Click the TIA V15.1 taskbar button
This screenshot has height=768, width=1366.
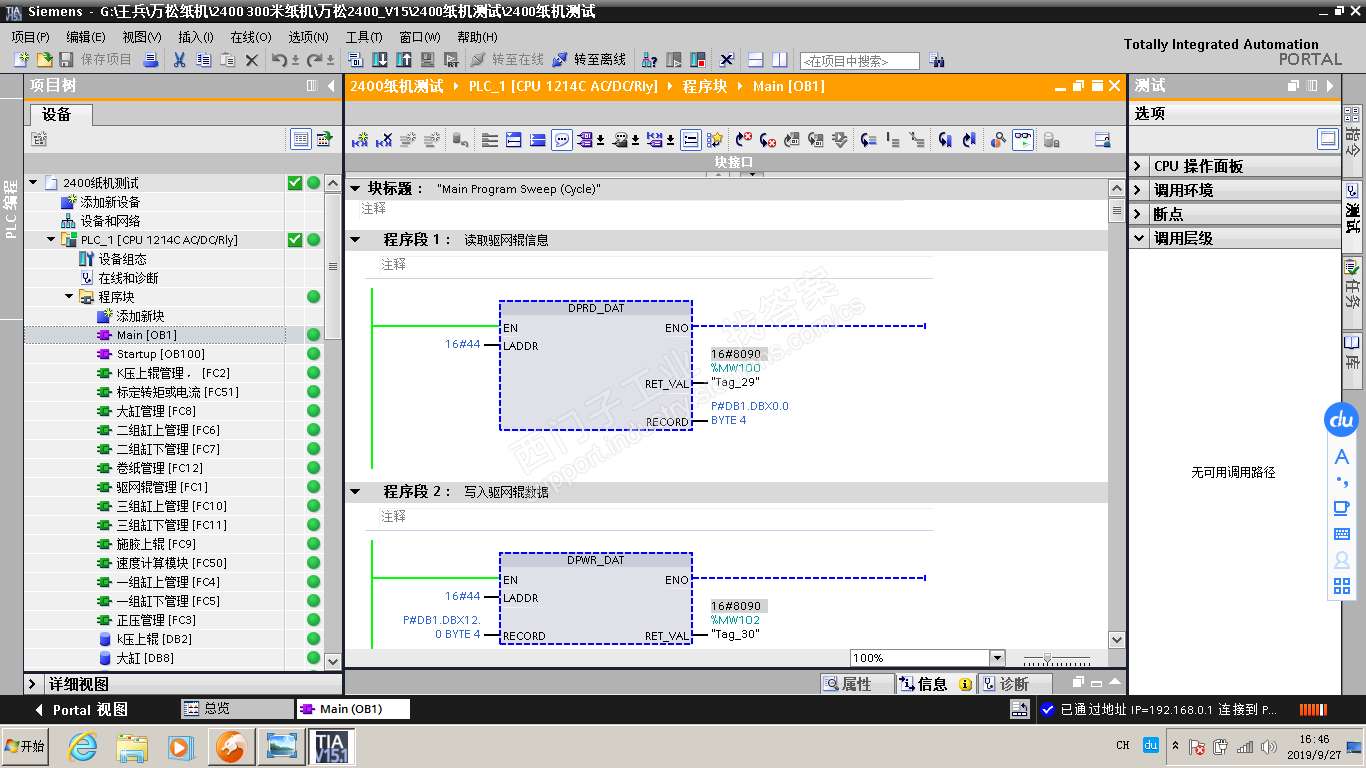(330, 746)
